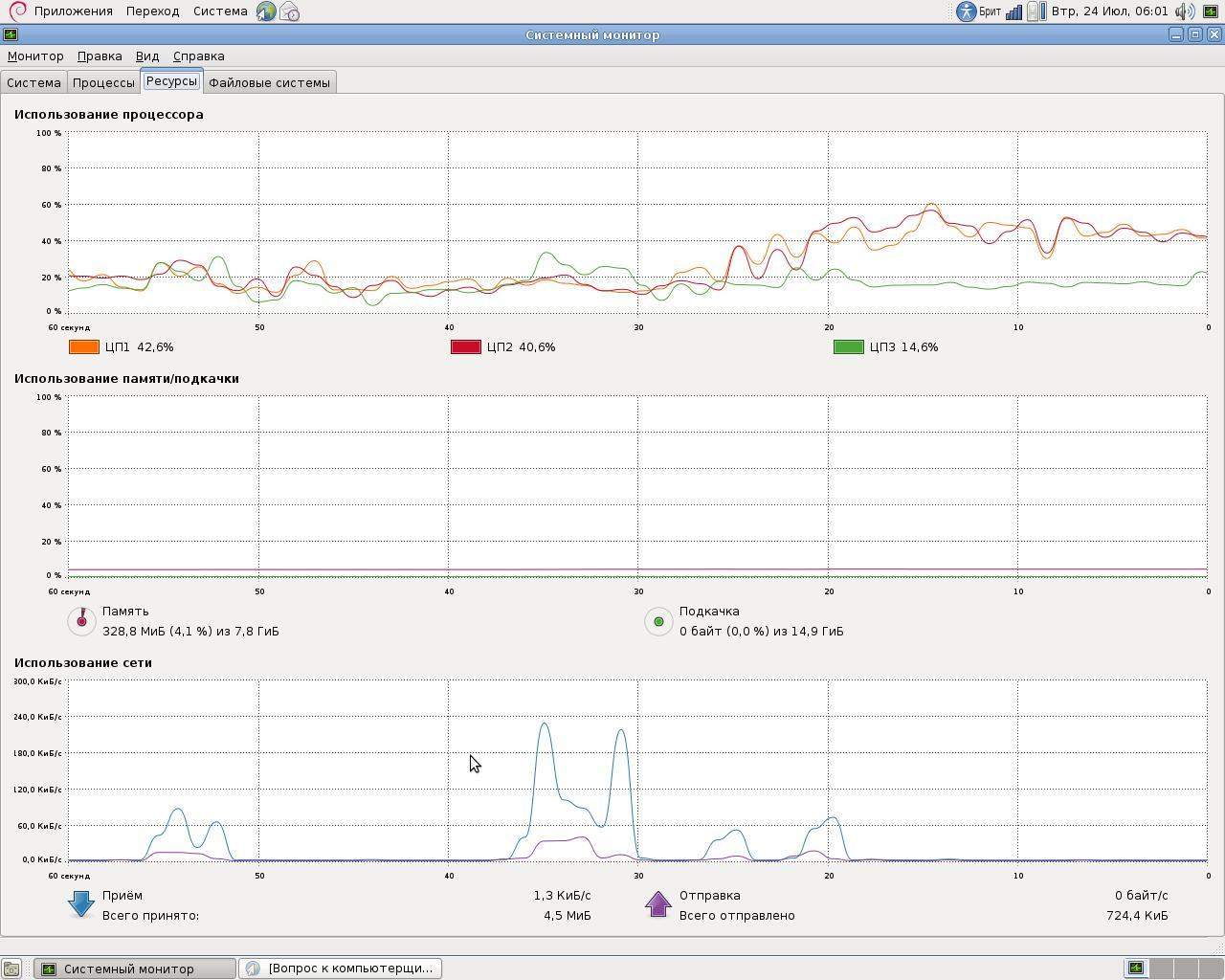Viewport: 1225px width, 980px height.
Task: Open the web browser launcher globe icon
Action: point(266,11)
